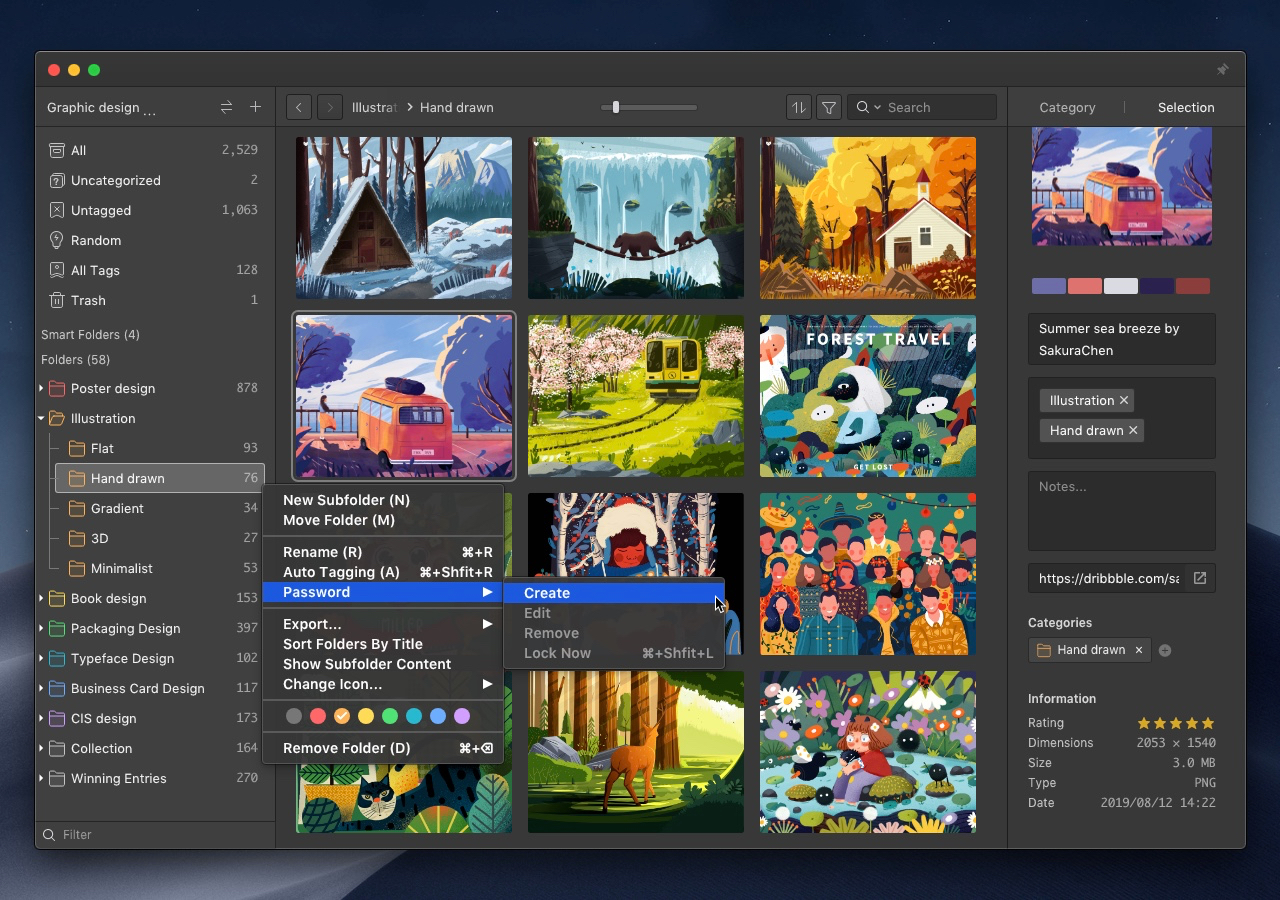Pick the checked orange color dot
The image size is (1280, 900).
tap(342, 716)
